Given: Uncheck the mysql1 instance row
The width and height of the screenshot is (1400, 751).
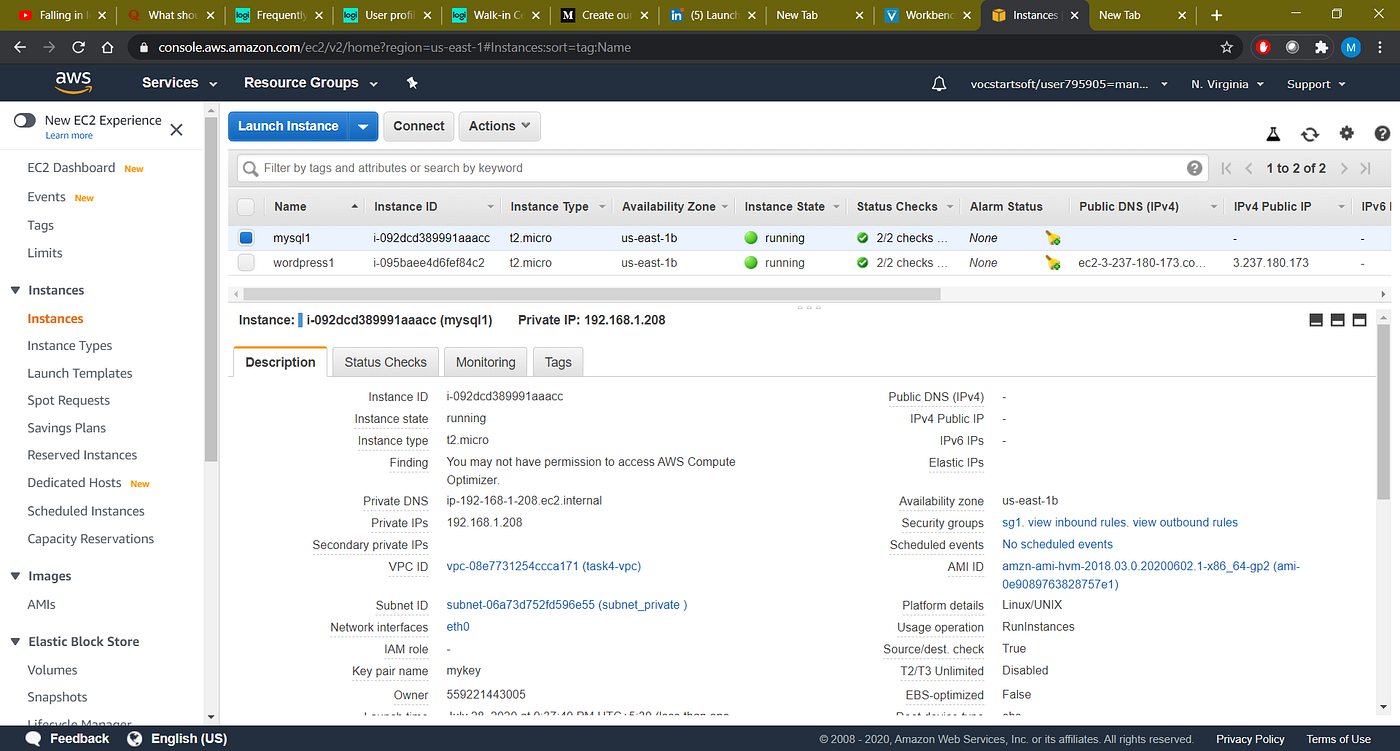Looking at the screenshot, I should point(245,238).
